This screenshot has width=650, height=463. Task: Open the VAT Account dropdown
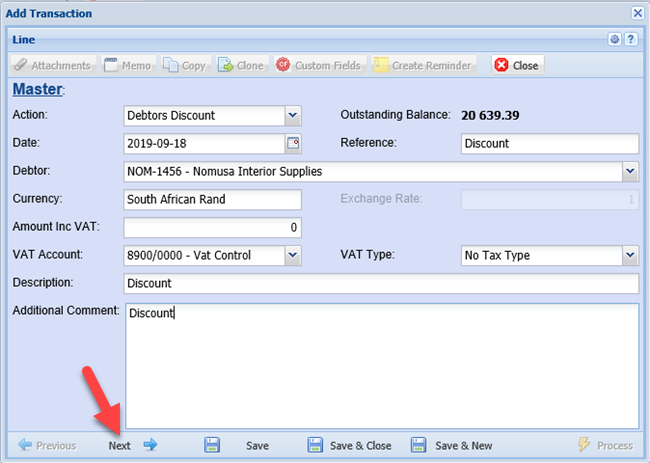[x=293, y=256]
